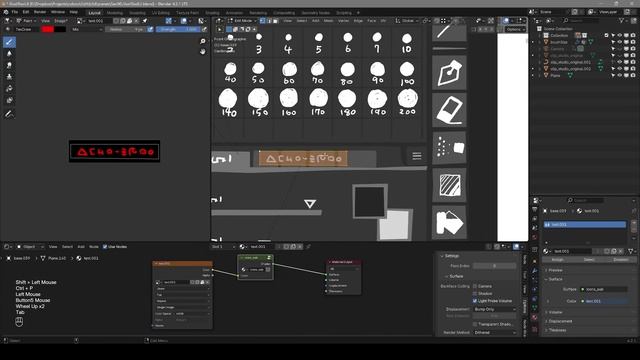The height and width of the screenshot is (360, 640).
Task: Enable Shadow backface culling checkbox
Action: pos(475,293)
